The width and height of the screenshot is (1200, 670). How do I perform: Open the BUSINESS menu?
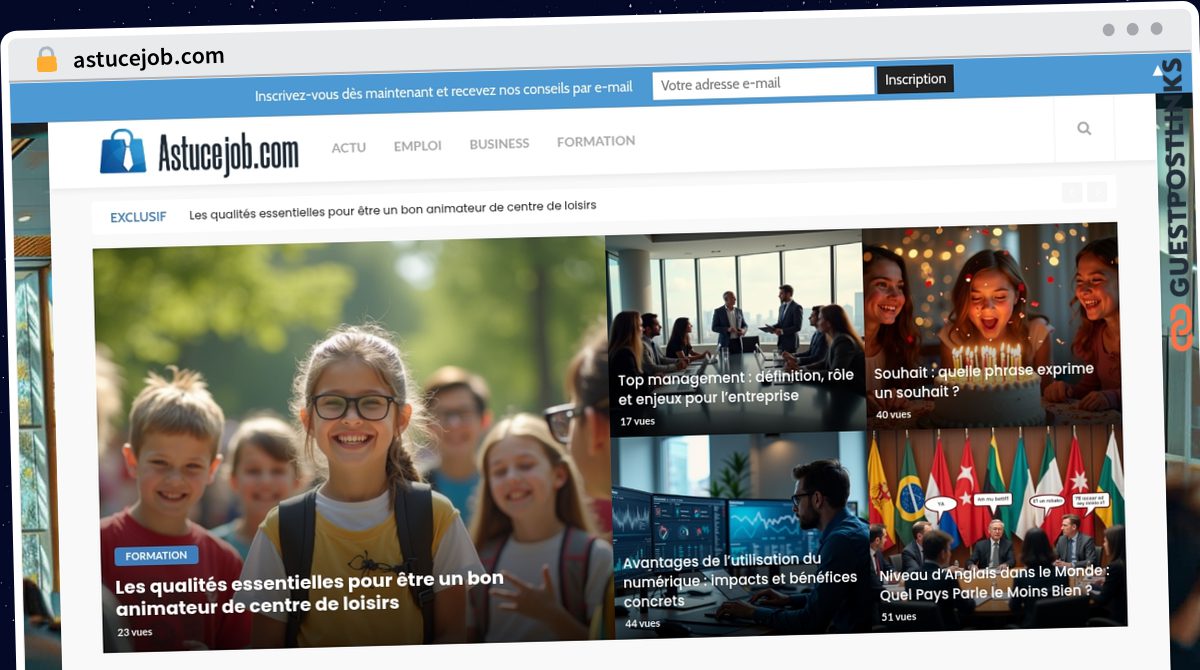click(499, 144)
